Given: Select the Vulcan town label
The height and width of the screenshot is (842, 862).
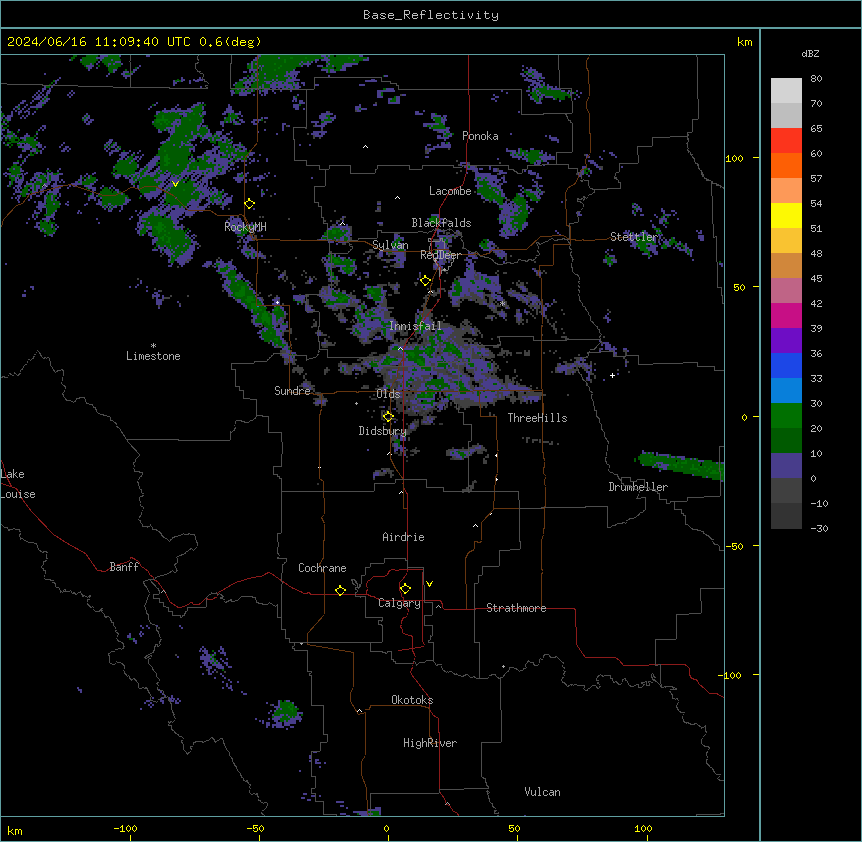Looking at the screenshot, I should pos(543,792).
